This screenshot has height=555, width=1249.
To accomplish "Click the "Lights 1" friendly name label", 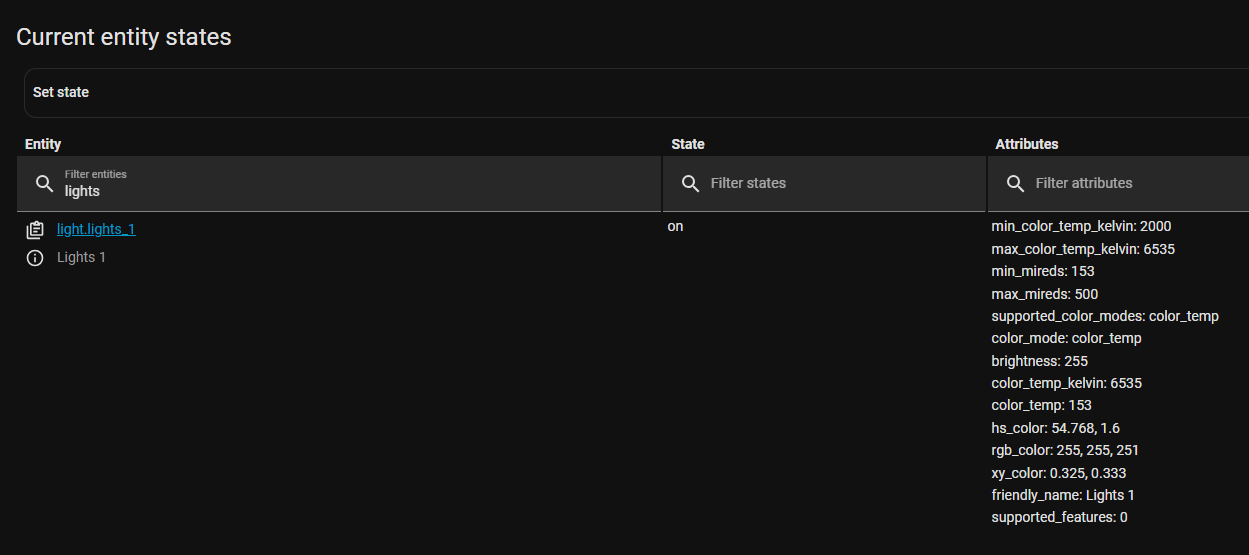I will point(81,257).
